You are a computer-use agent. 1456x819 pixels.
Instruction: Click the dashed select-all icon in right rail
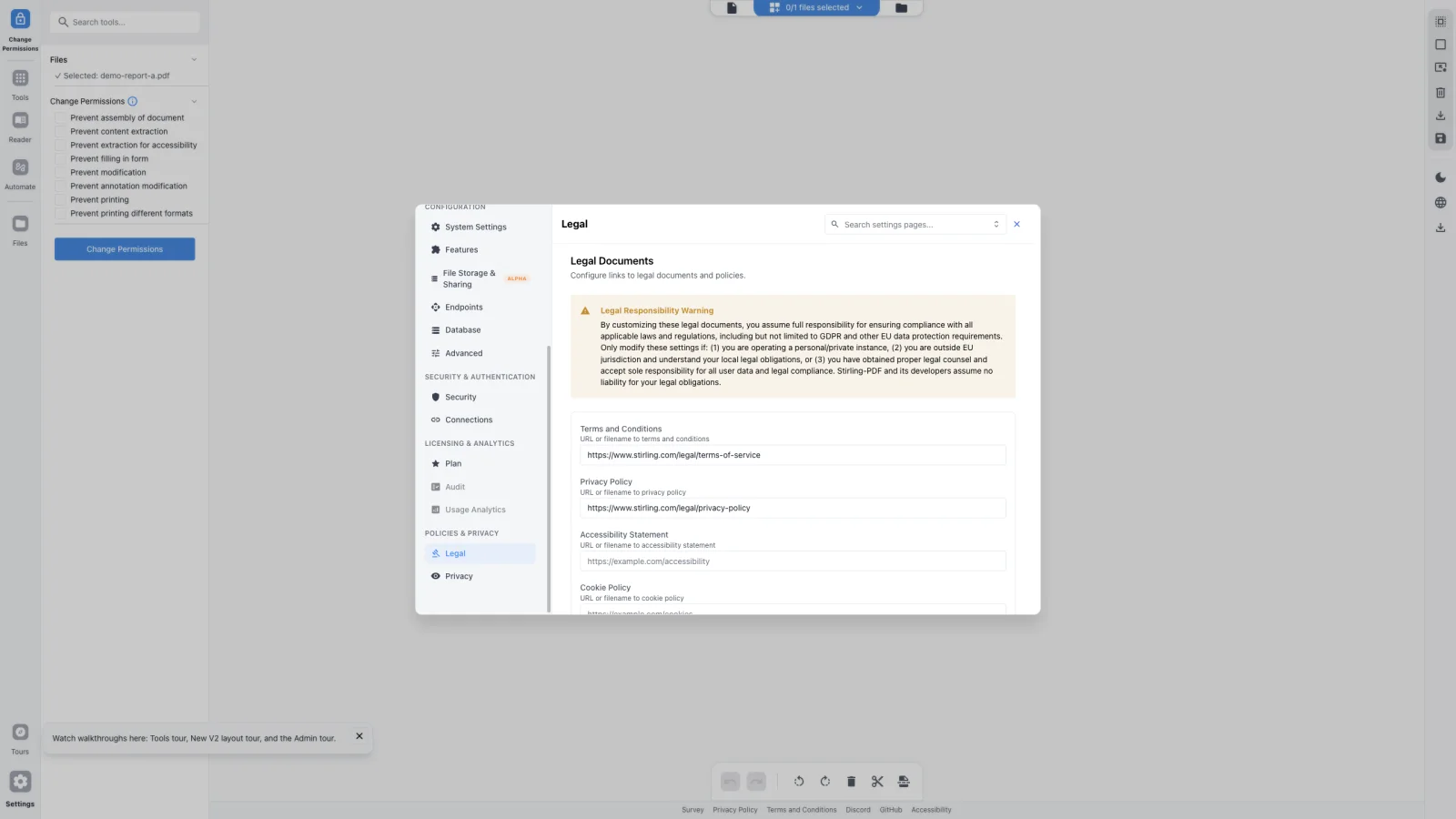coord(1441,22)
